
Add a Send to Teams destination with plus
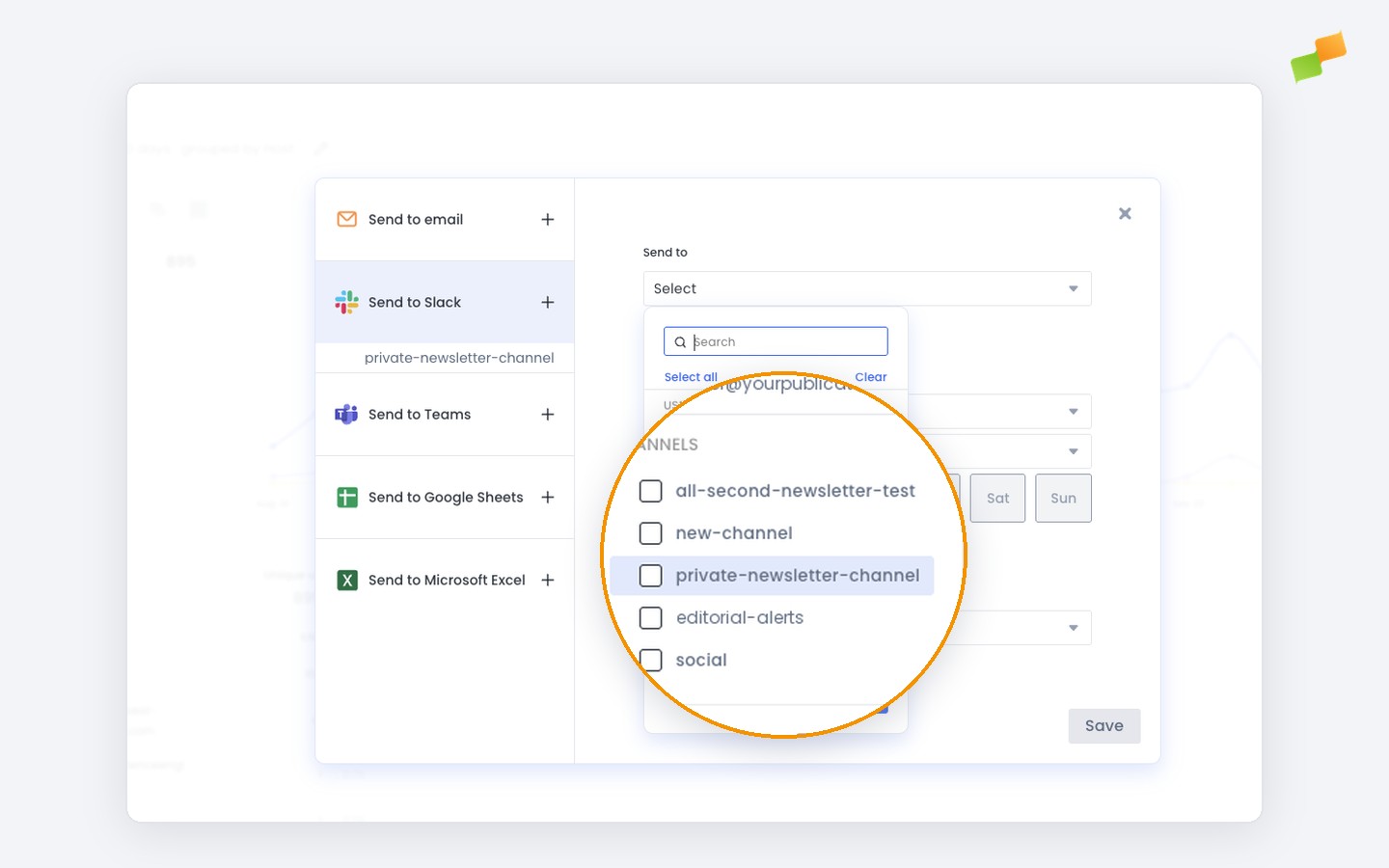click(548, 414)
